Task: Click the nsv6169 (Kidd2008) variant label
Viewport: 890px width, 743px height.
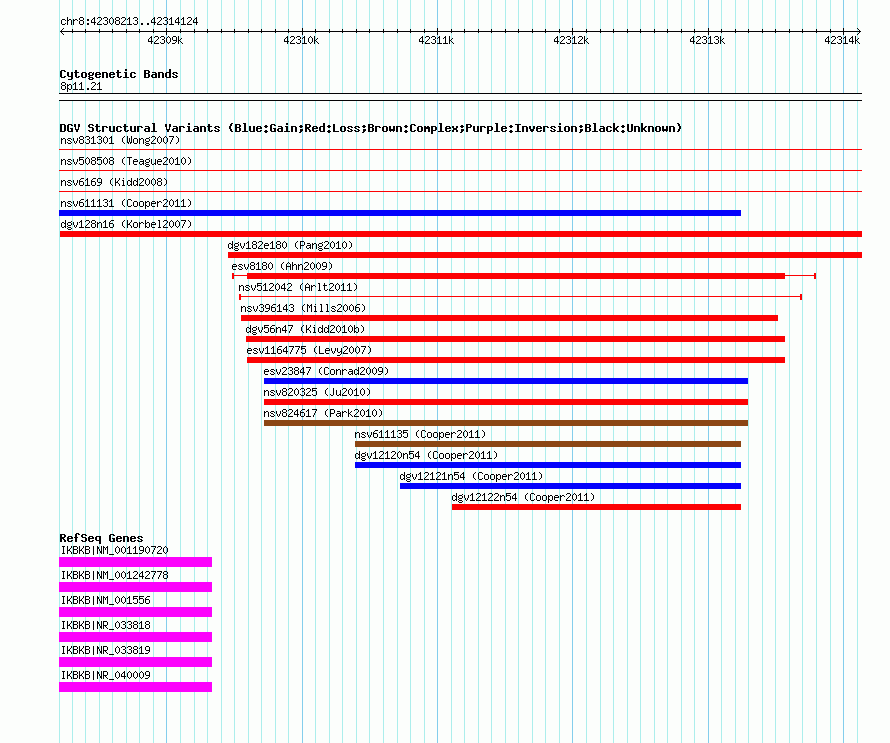Action: [x=114, y=182]
